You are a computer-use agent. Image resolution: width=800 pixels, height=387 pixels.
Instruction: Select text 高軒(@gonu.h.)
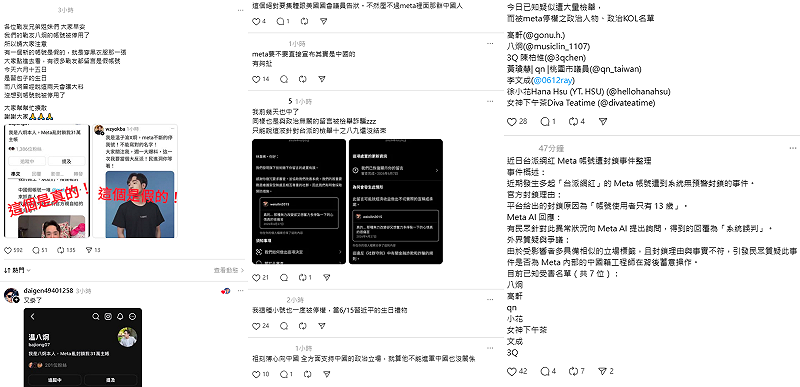[535, 35]
